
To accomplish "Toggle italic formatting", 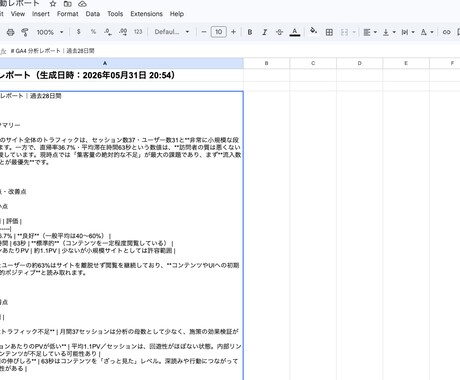I will 265,32.
